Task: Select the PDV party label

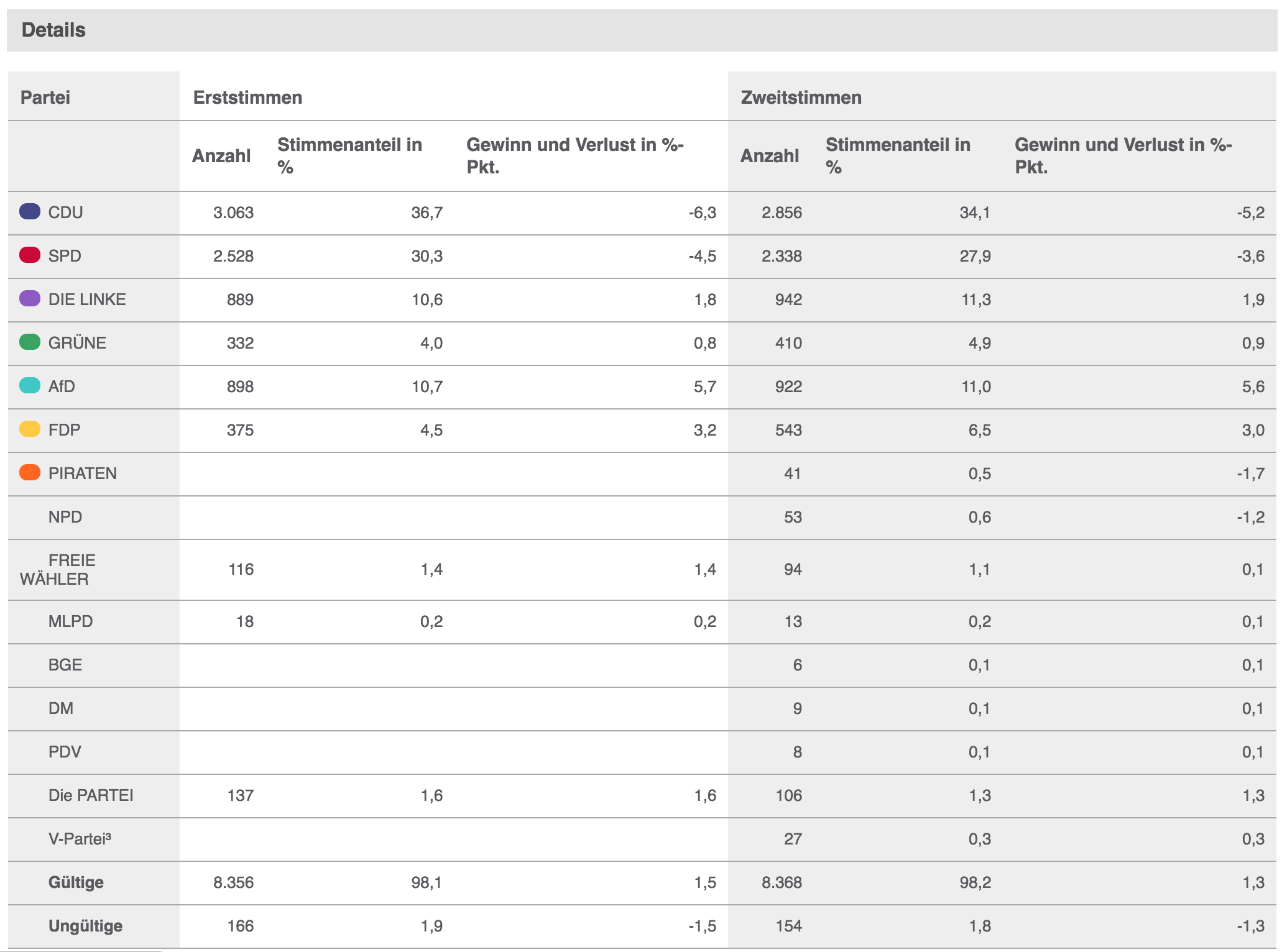Action: tap(65, 752)
